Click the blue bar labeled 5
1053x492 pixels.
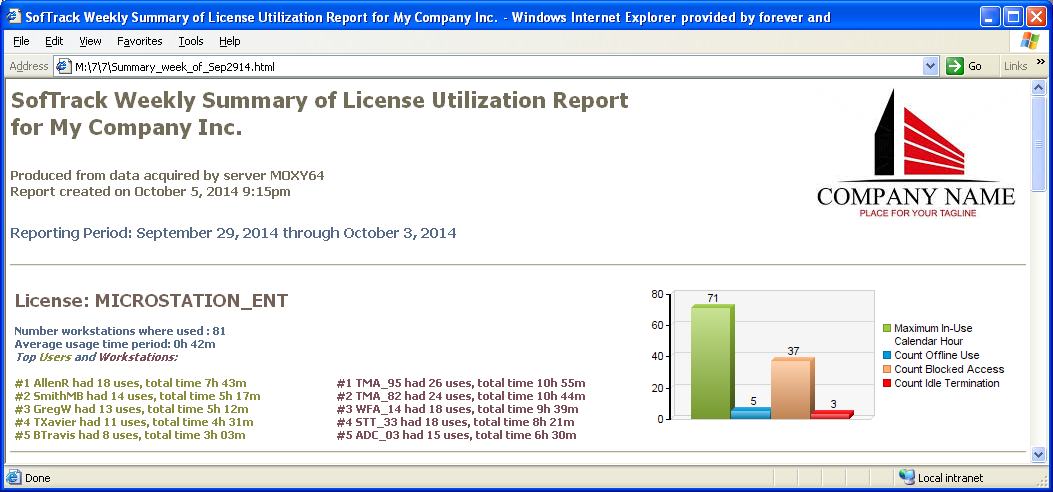pyautogui.click(x=751, y=413)
